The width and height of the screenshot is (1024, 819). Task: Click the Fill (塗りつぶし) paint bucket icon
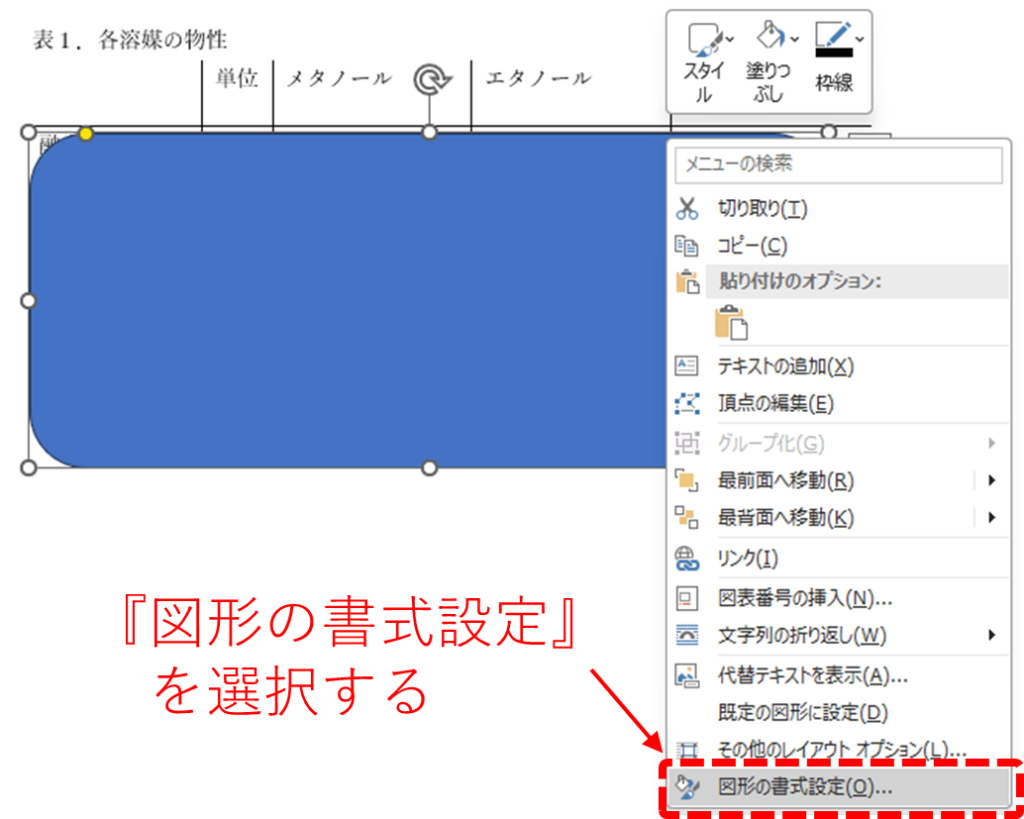[768, 40]
